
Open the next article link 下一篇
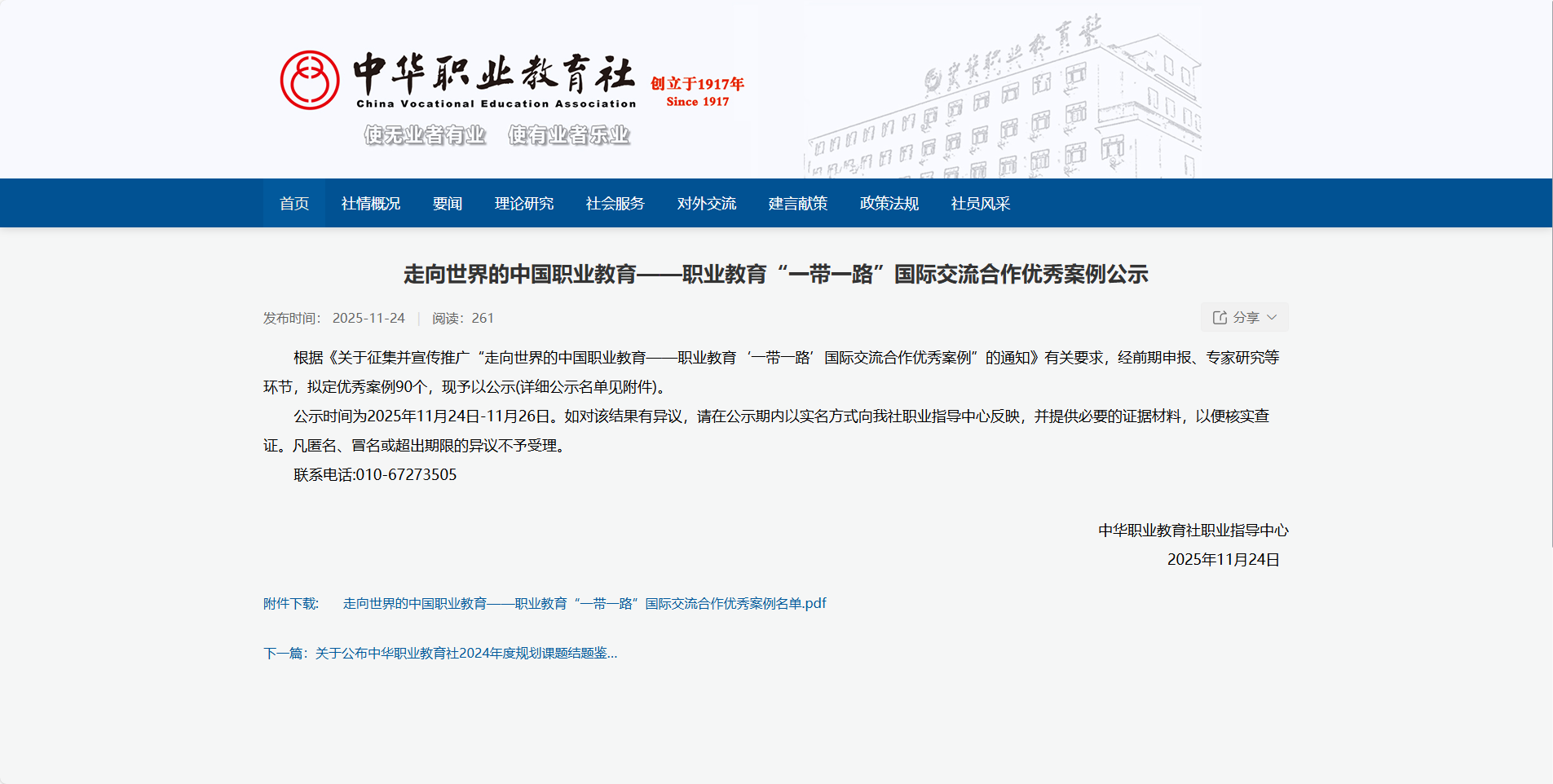440,654
